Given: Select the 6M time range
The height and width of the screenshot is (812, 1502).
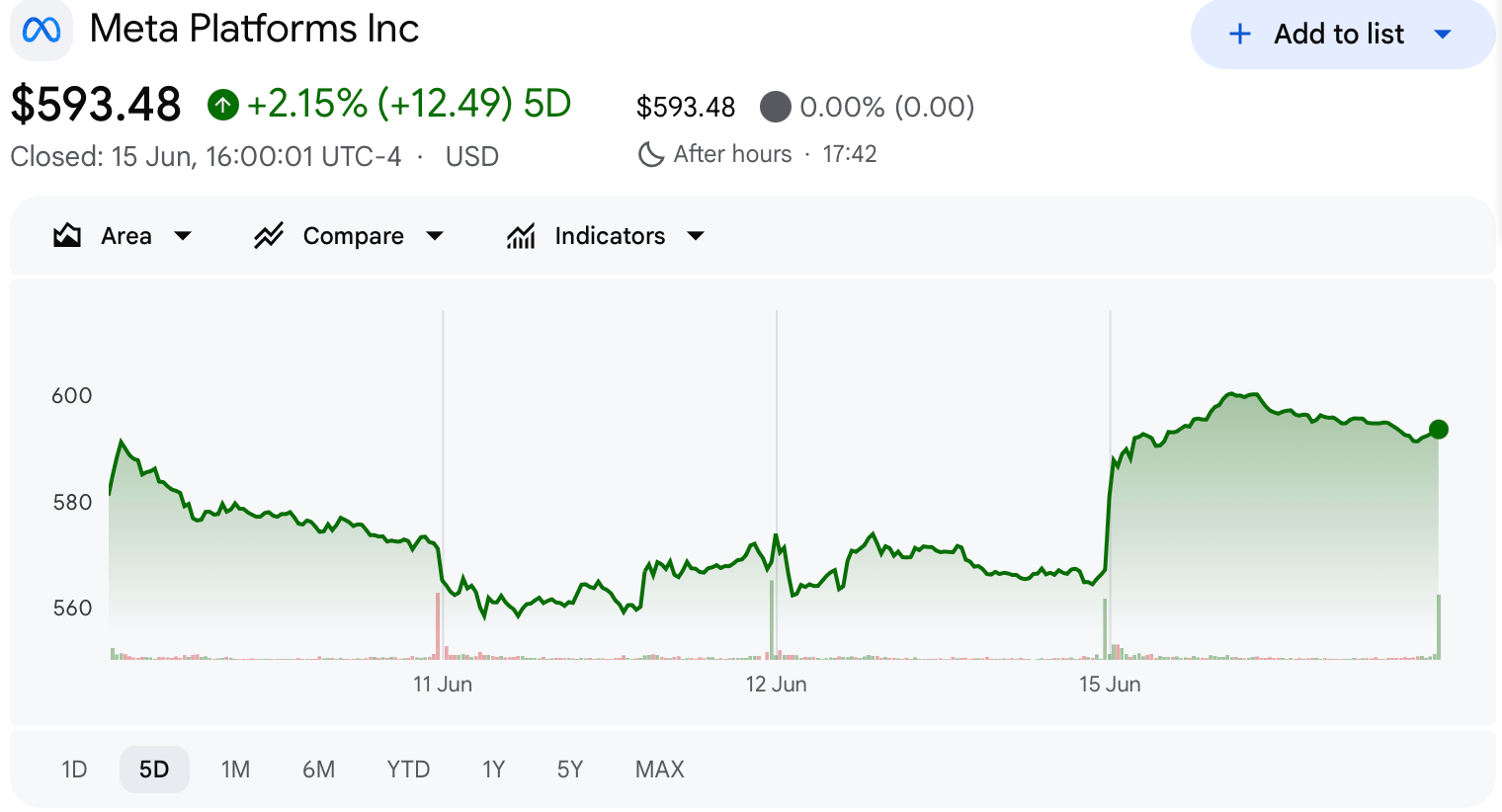Looking at the screenshot, I should 318,770.
